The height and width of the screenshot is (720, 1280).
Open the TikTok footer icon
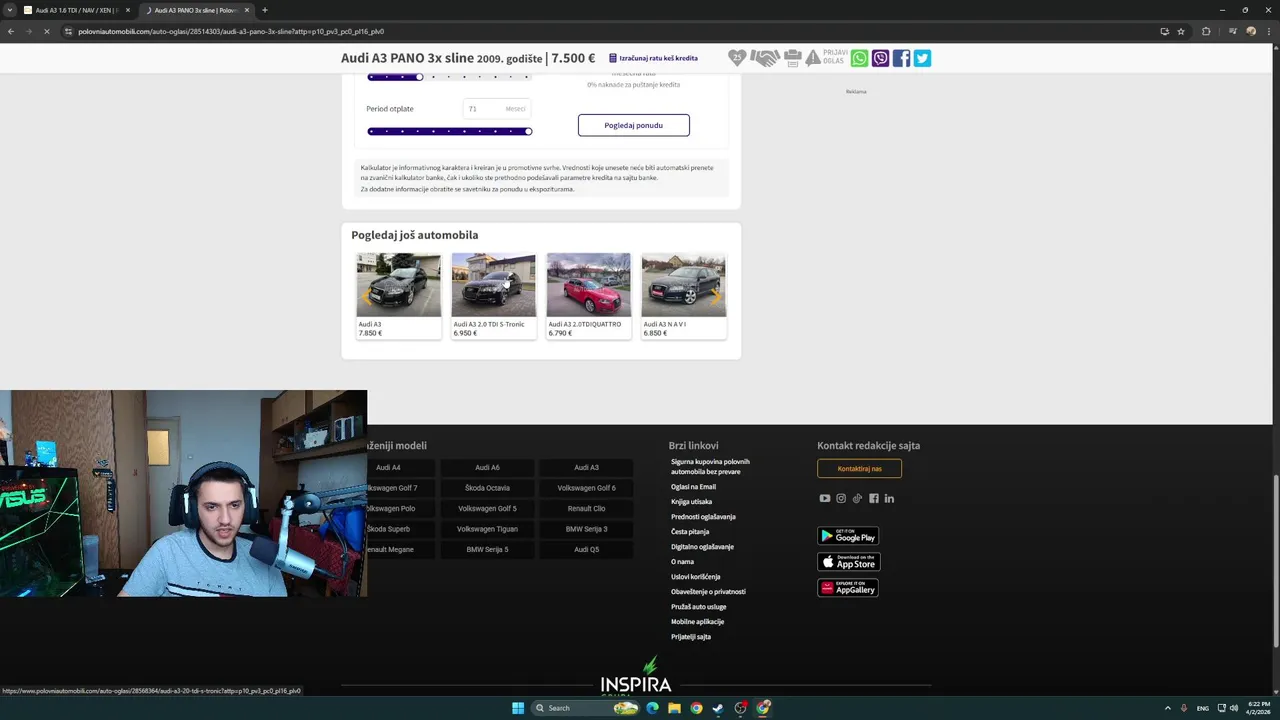857,498
